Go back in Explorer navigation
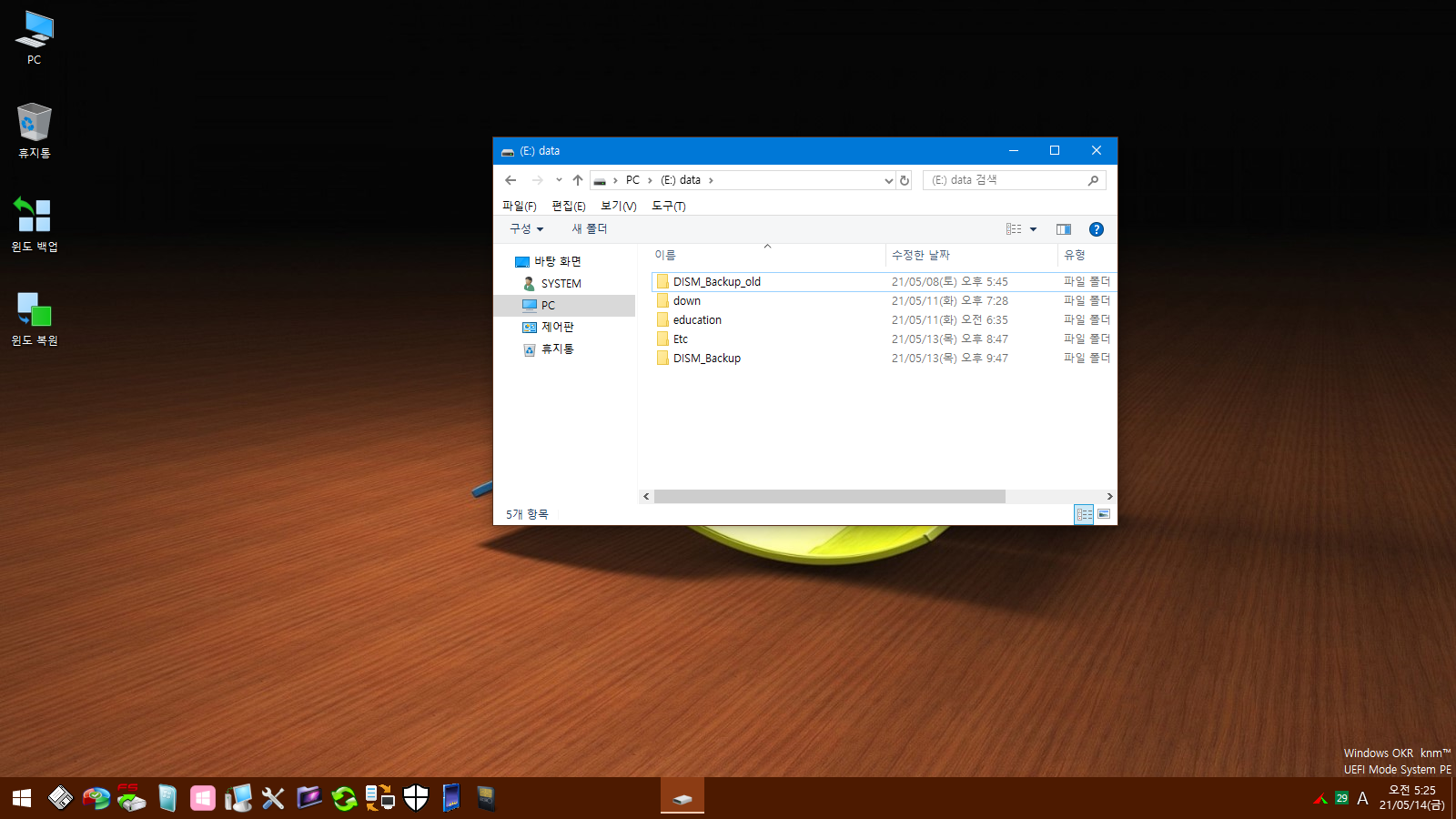Screen dimensions: 1456x819 pyautogui.click(x=511, y=180)
